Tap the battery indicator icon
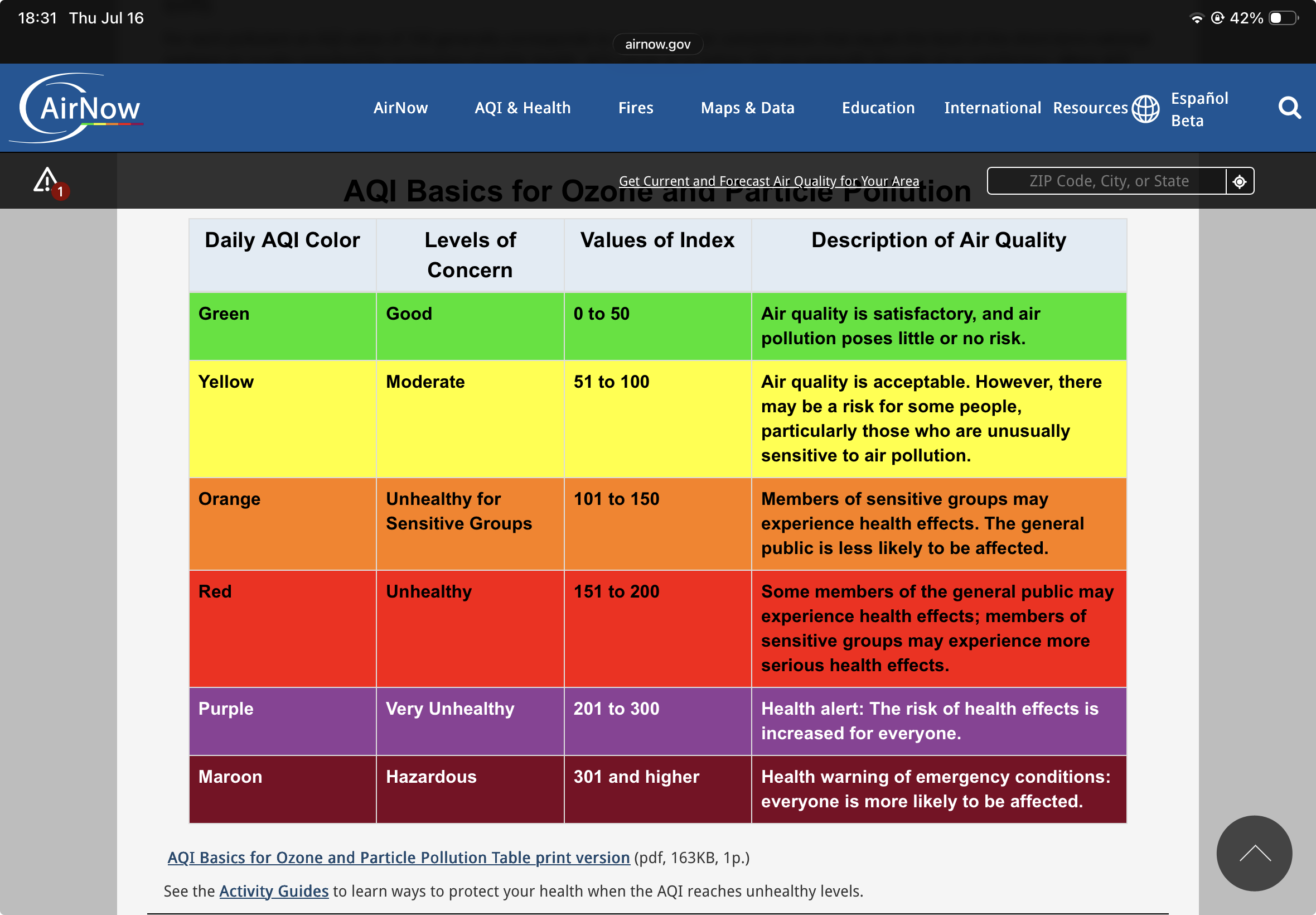1316x915 pixels. [1283, 18]
